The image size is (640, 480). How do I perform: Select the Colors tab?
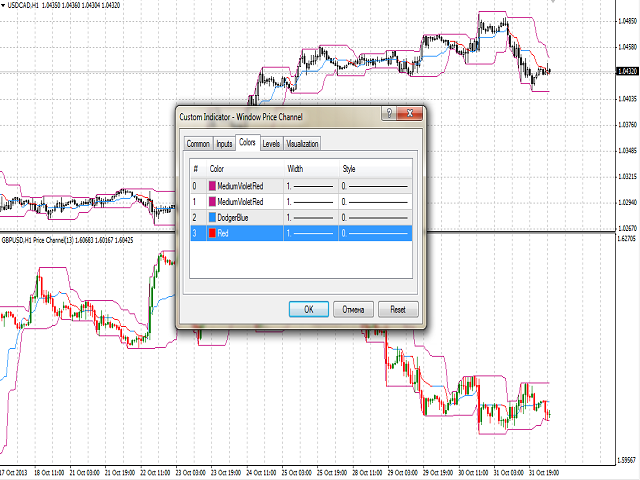(247, 142)
